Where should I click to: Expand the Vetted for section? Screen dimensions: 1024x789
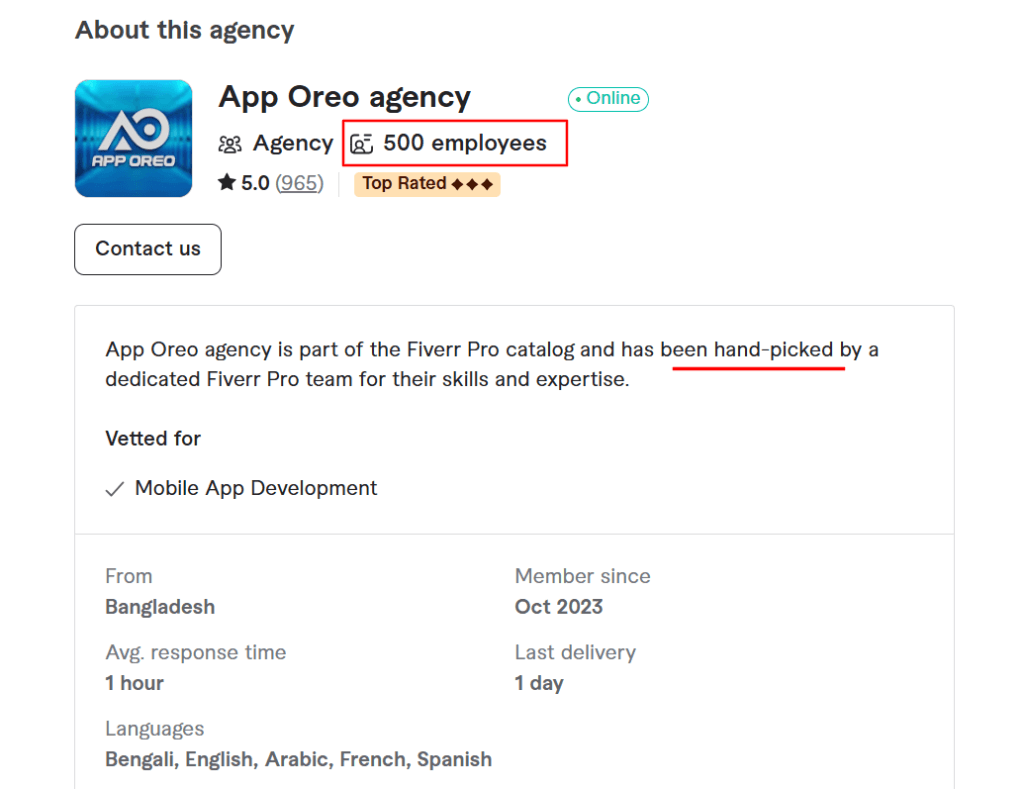[x=153, y=439]
